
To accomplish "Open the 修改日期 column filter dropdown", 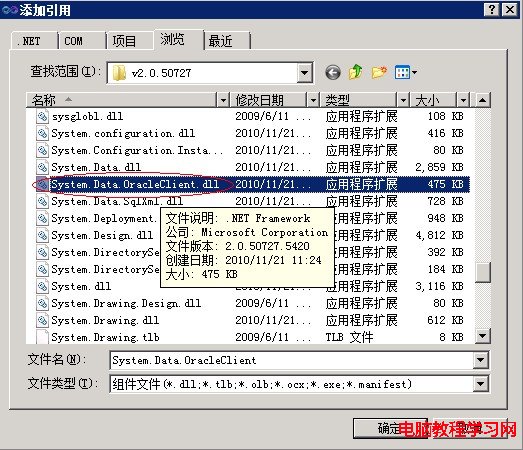I will (313, 100).
